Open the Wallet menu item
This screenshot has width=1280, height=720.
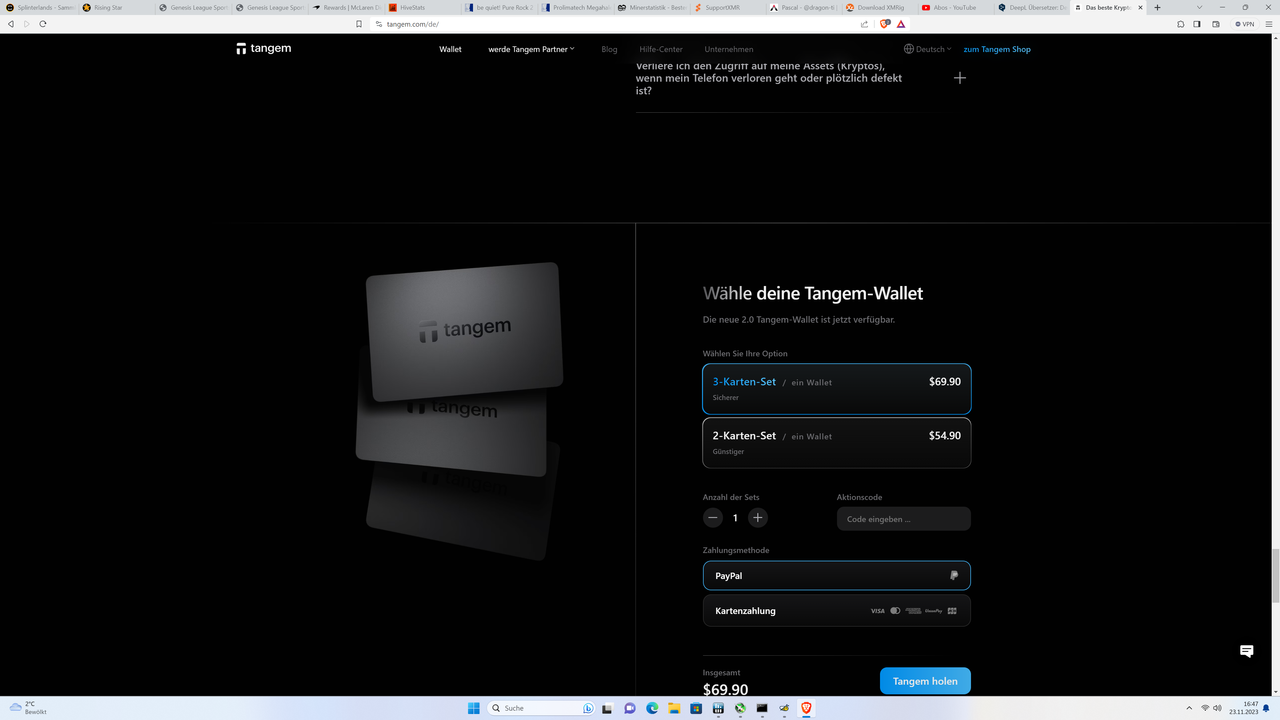(450, 49)
